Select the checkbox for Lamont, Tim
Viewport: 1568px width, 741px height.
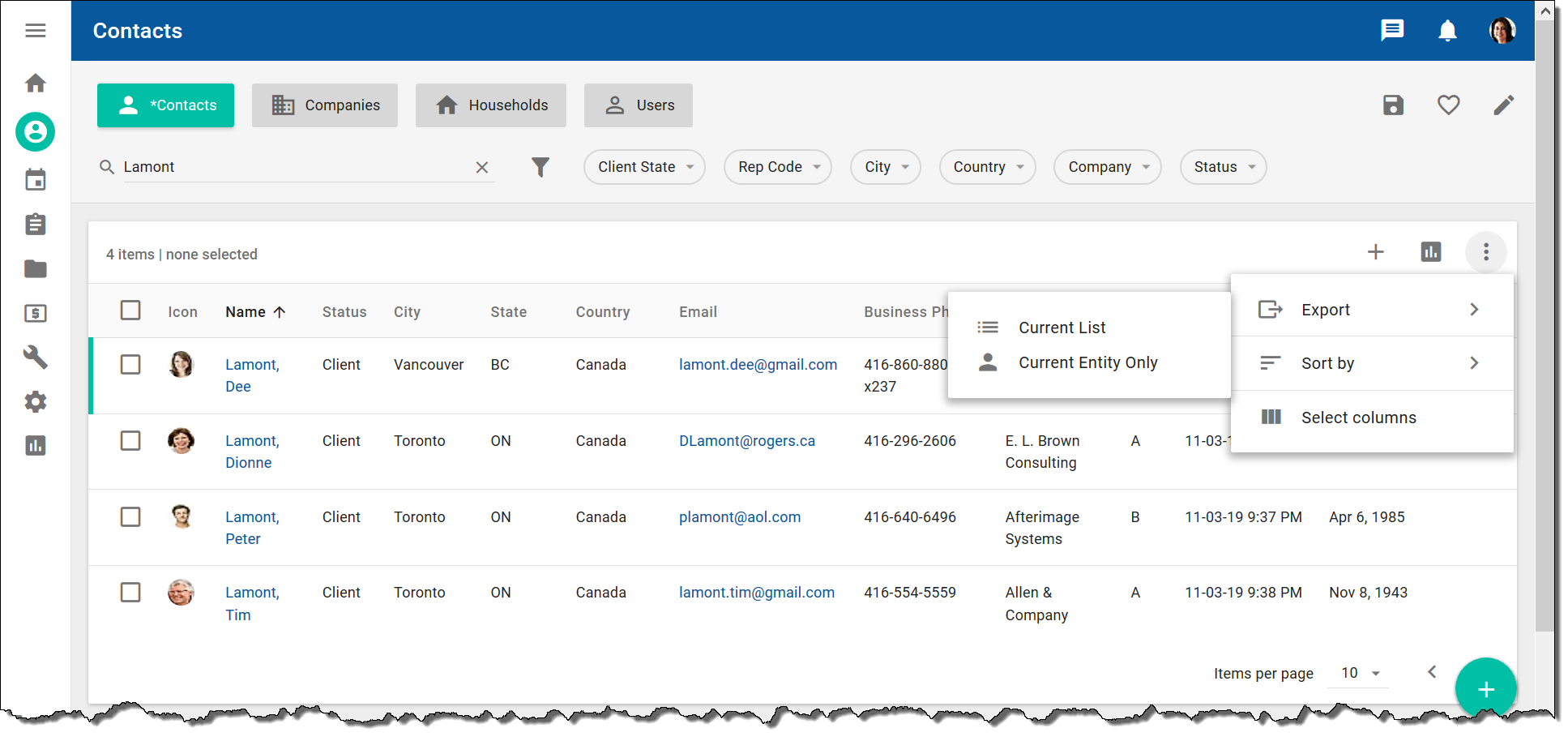[x=130, y=592]
